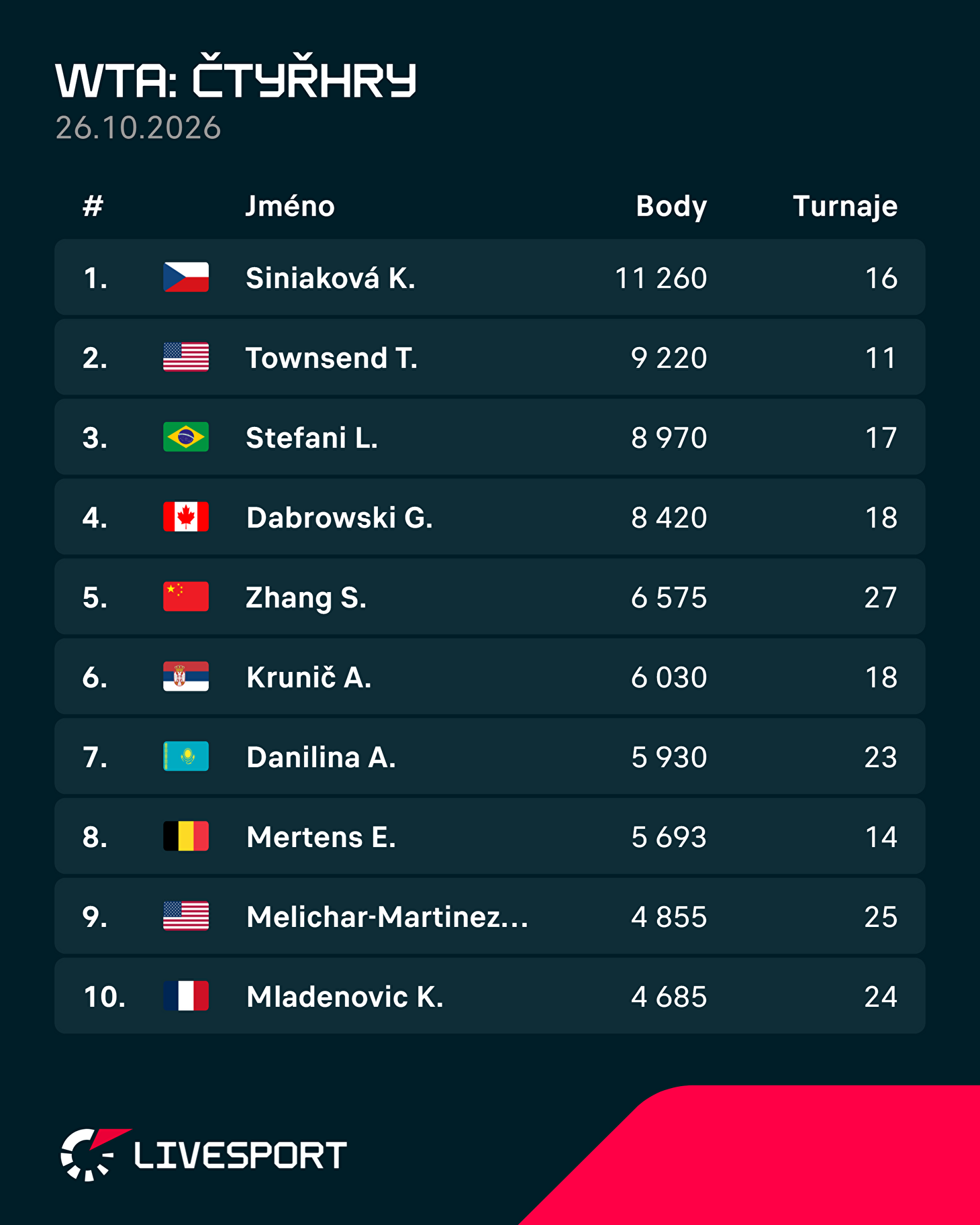Click the French flag beside Mladenovic K.
The height and width of the screenshot is (1225, 980).
coord(186,996)
